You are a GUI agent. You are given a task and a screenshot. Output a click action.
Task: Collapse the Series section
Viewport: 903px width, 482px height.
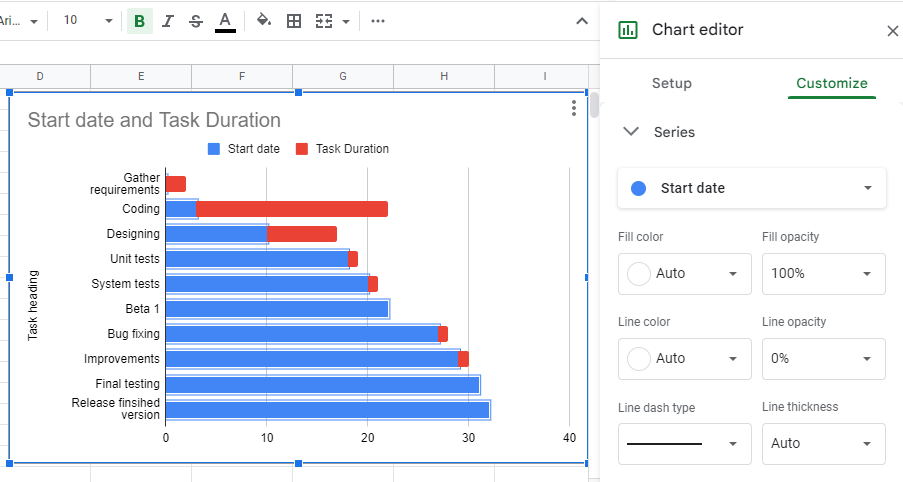pos(631,132)
